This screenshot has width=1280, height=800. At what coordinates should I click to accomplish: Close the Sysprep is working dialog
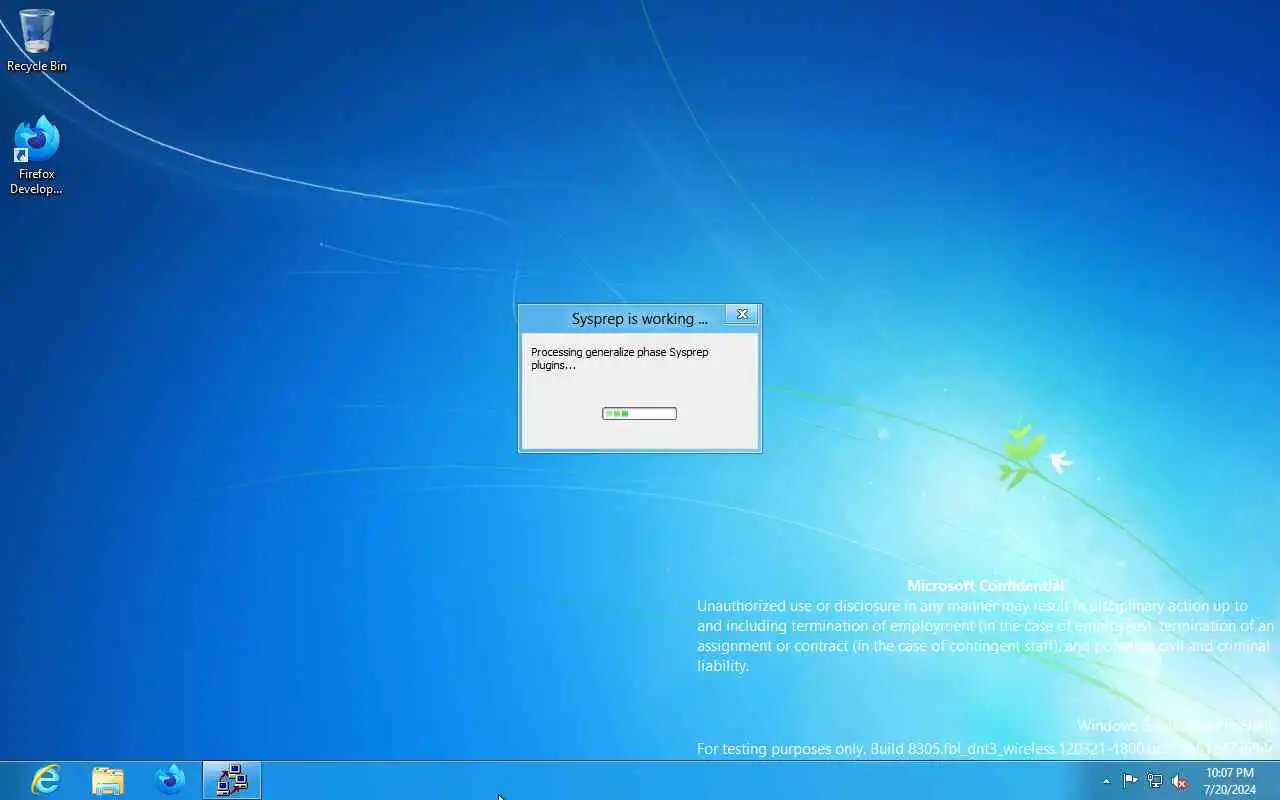(x=742, y=314)
